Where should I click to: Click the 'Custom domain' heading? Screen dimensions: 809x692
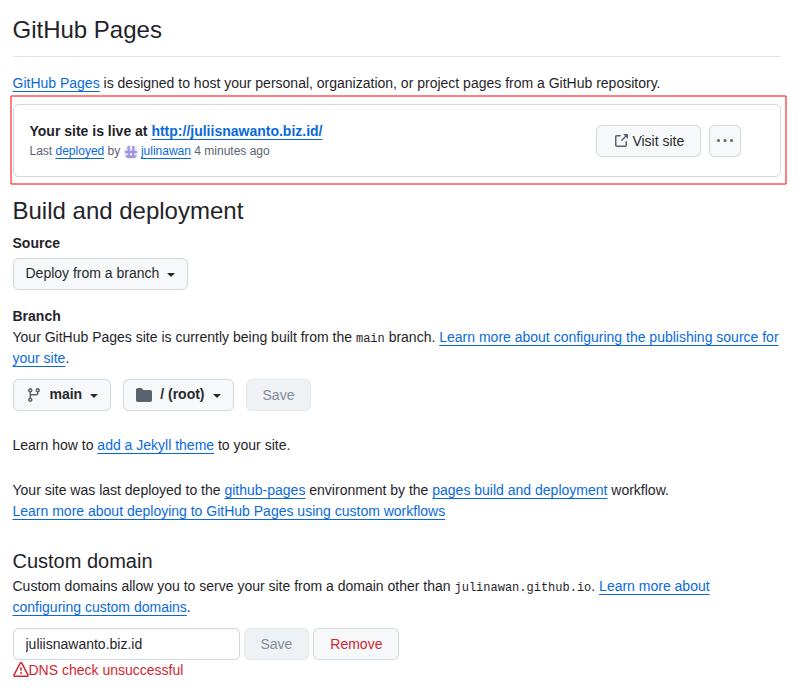pyautogui.click(x=83, y=561)
